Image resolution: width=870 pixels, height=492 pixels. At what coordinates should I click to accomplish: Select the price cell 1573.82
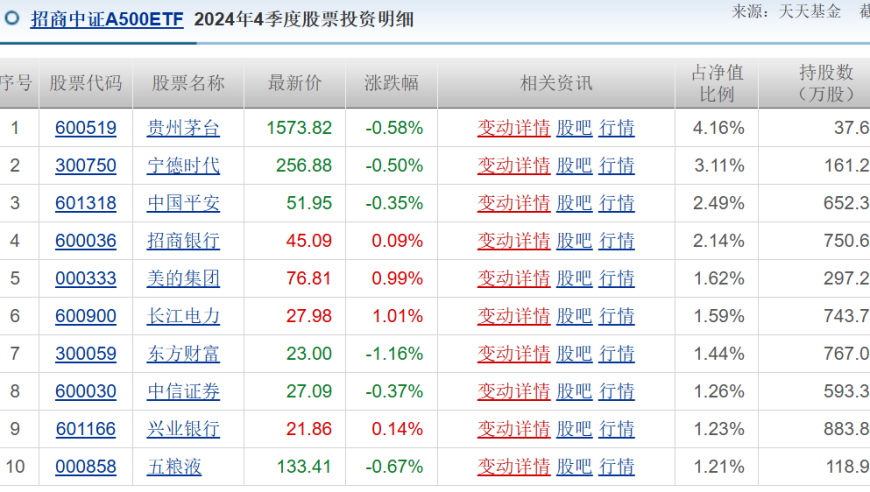(x=299, y=128)
